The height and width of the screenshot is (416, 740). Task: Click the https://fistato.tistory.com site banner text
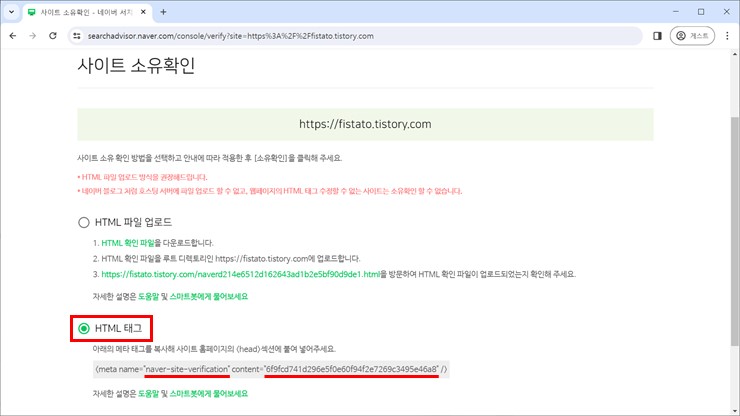click(365, 124)
